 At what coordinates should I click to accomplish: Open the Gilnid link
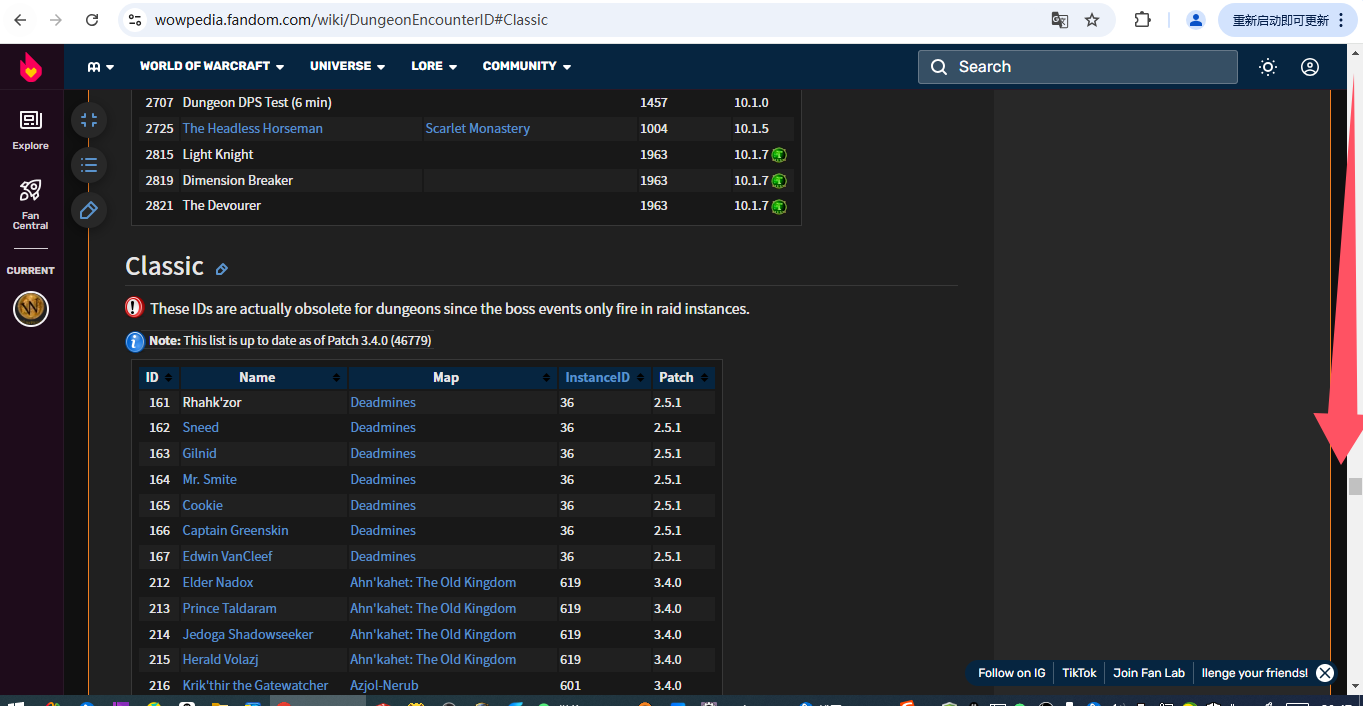(199, 454)
